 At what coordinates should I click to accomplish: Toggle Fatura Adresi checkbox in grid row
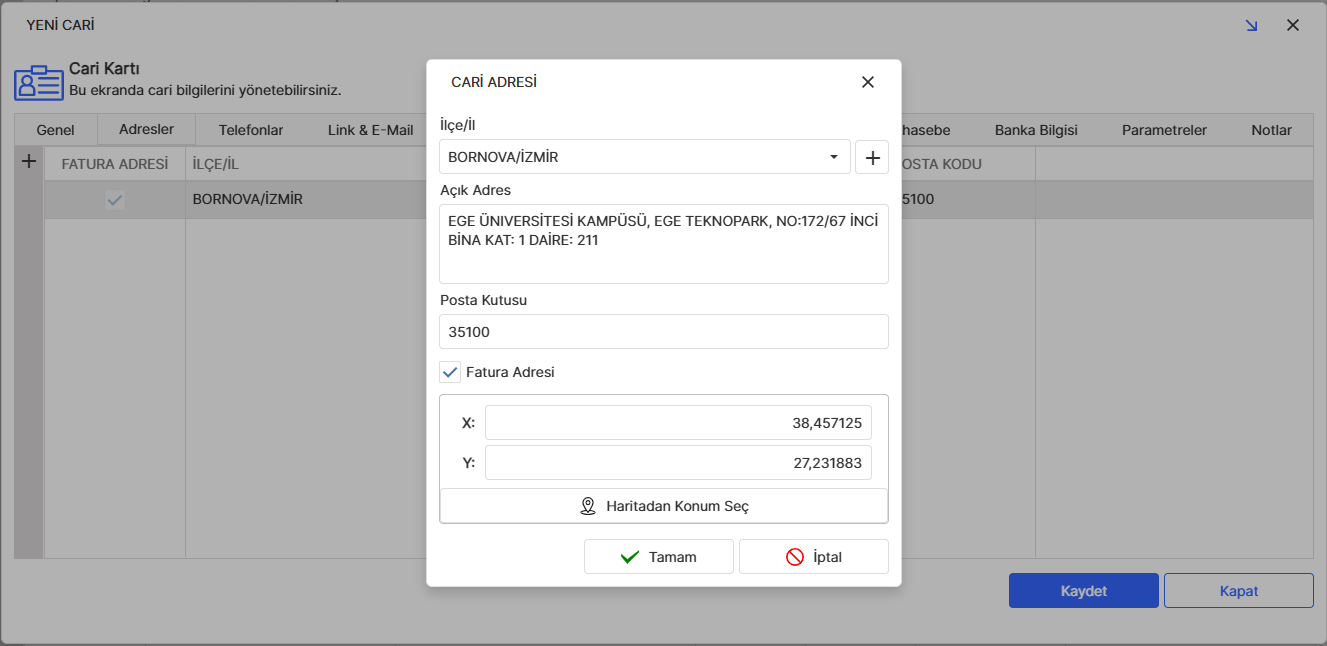pos(115,200)
